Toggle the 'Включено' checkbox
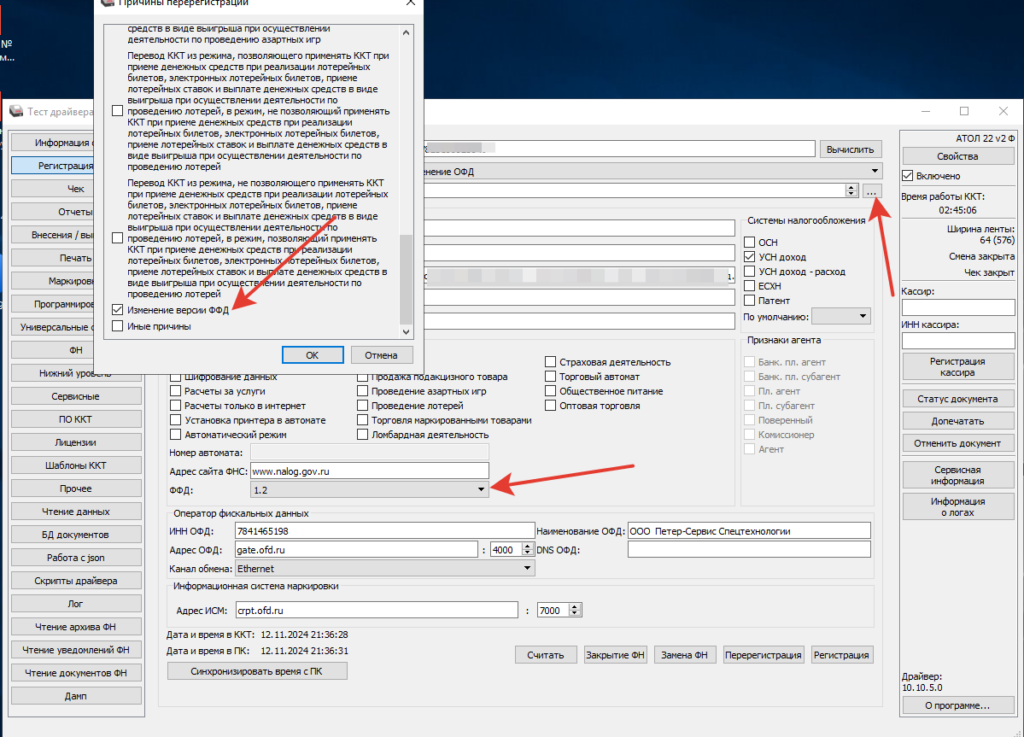 click(x=910, y=176)
